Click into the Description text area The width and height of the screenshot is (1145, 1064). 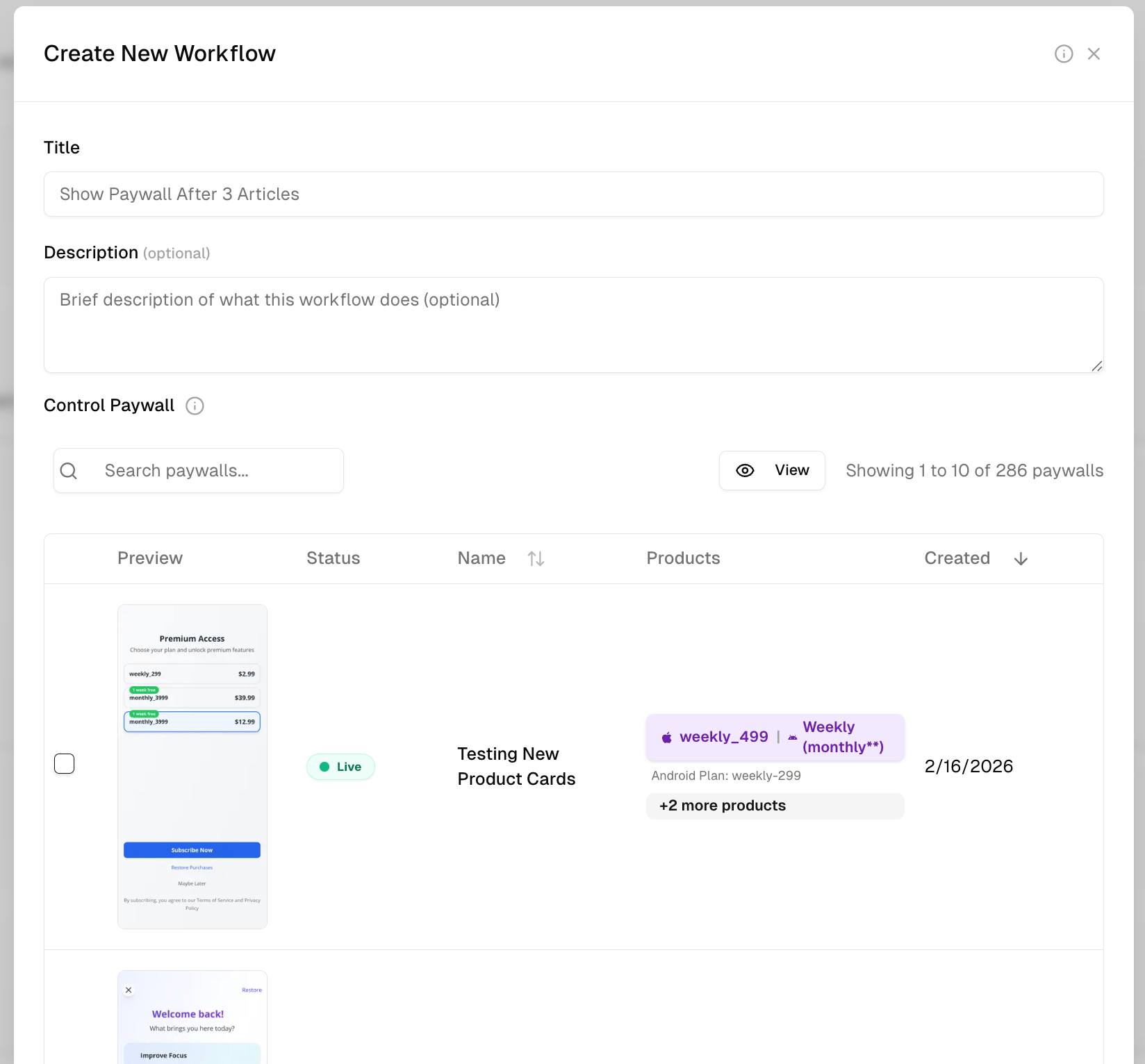tap(574, 325)
